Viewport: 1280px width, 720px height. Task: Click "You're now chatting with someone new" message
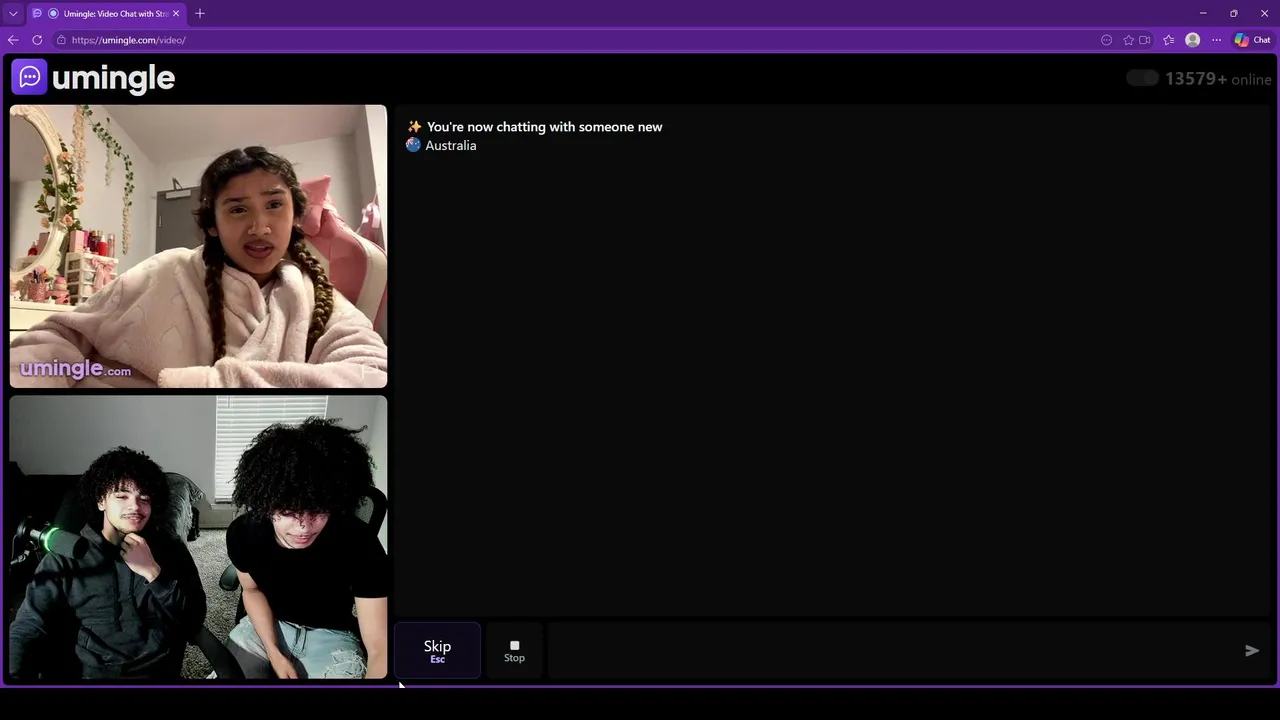[544, 127]
